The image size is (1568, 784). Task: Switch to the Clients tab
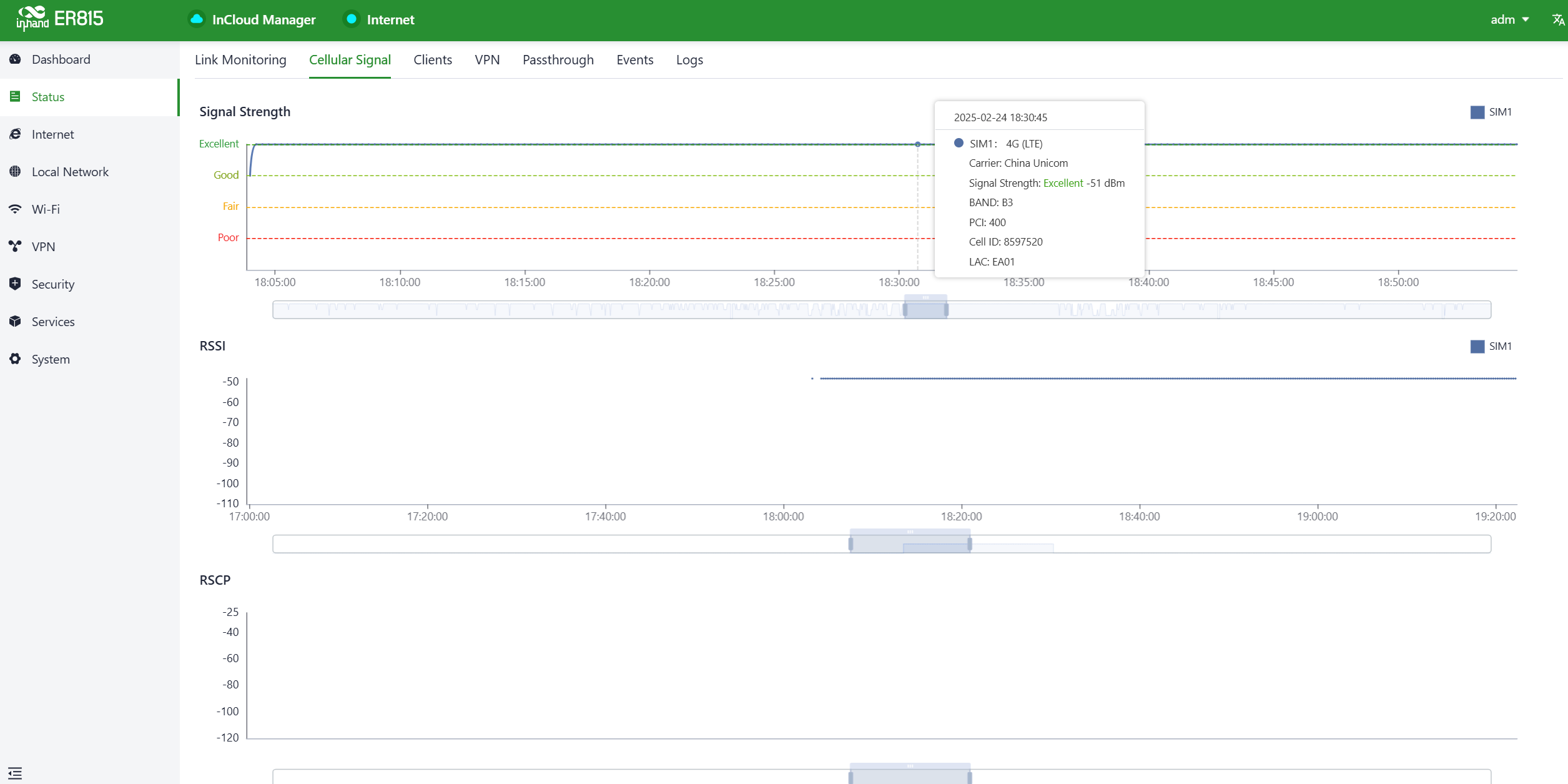point(432,60)
